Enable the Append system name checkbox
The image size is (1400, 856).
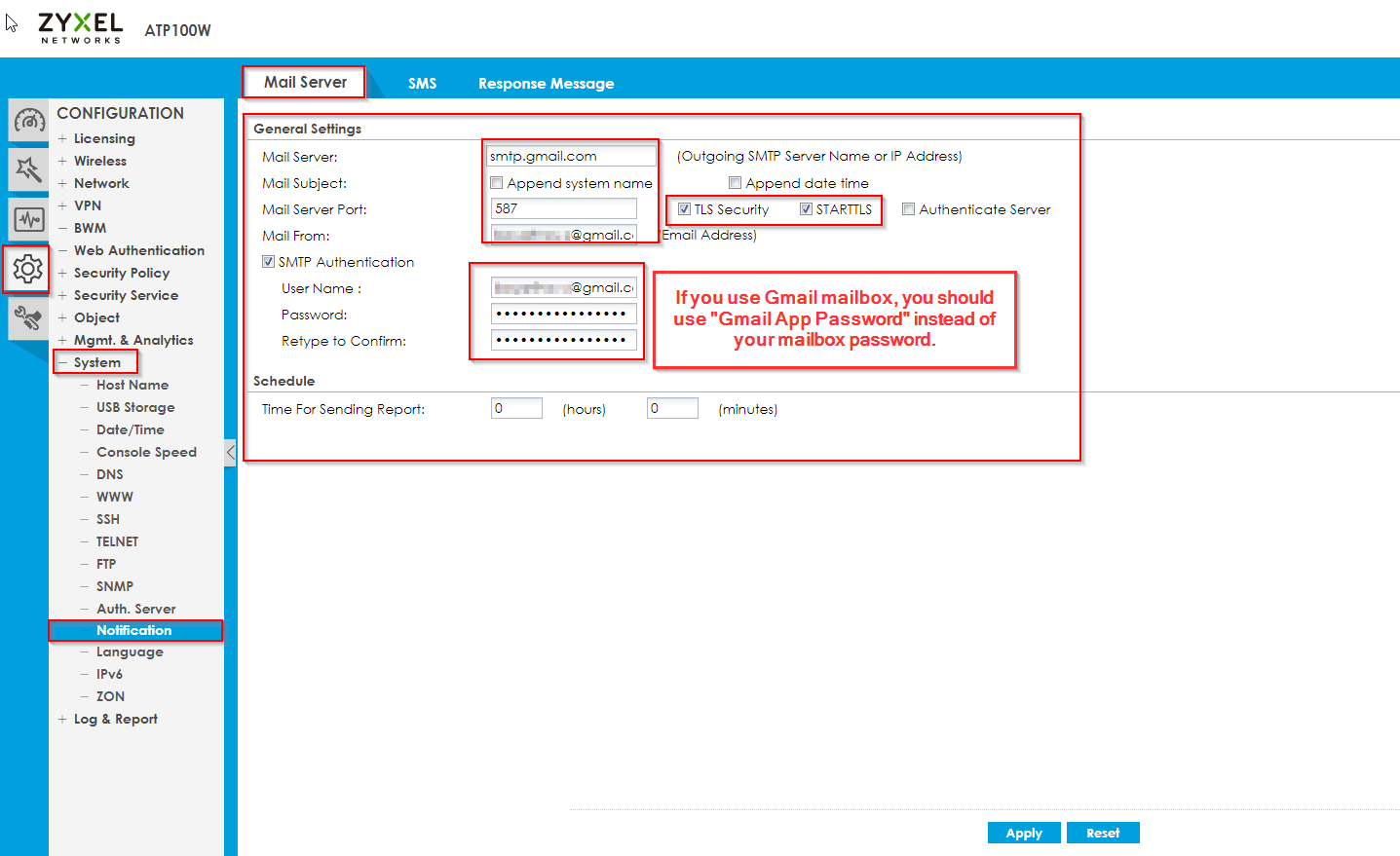click(497, 183)
